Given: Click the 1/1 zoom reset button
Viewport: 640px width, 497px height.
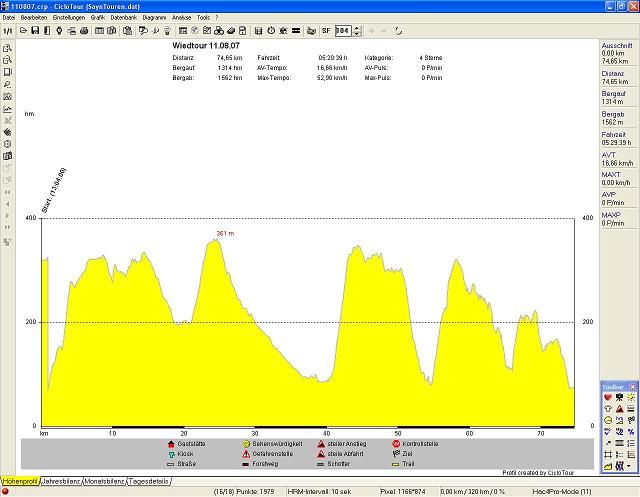Looking at the screenshot, I should tap(7, 31).
